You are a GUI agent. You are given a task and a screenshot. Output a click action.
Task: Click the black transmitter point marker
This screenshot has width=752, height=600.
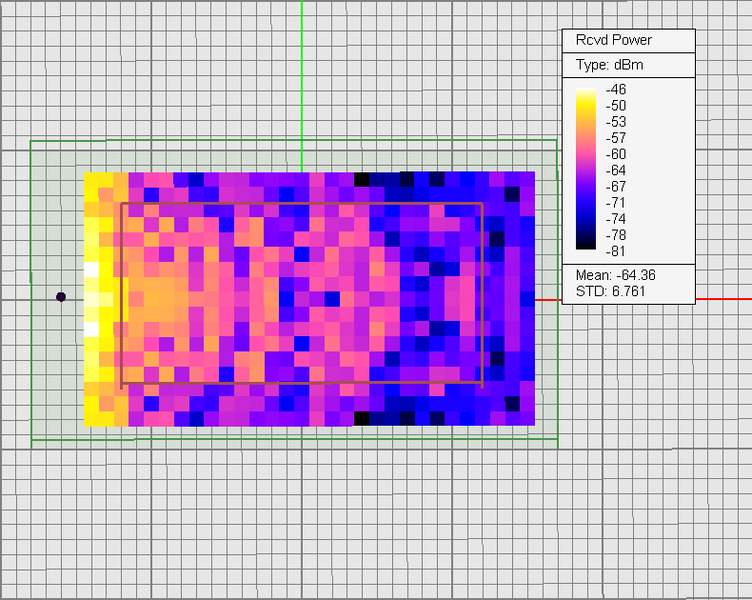[61, 297]
